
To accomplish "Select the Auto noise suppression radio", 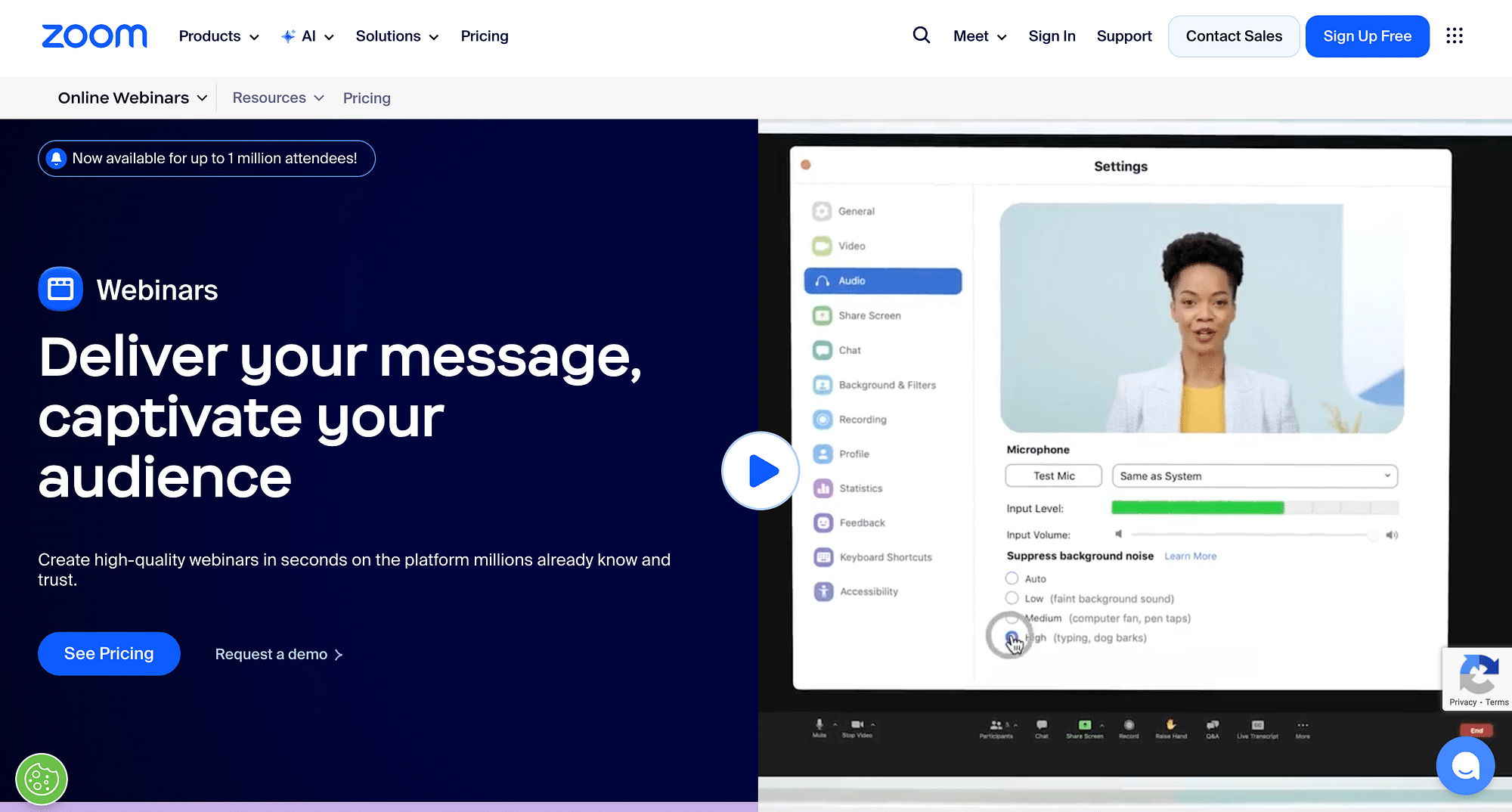I will coord(1012,578).
